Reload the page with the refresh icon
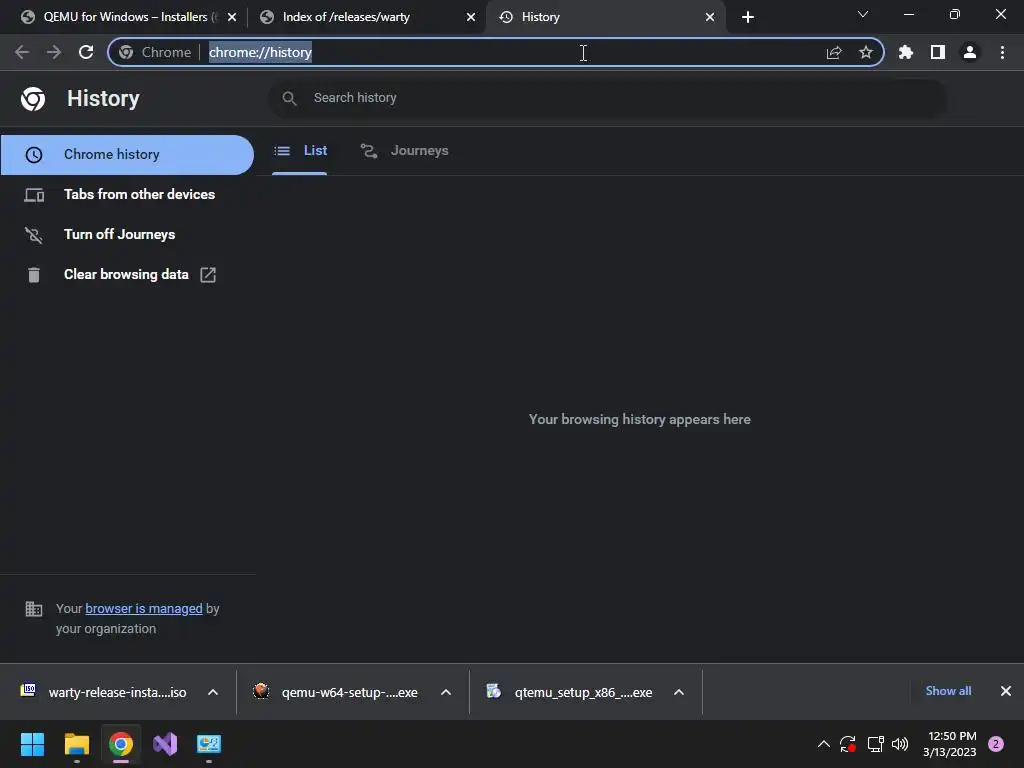The width and height of the screenshot is (1024, 768). click(x=86, y=52)
